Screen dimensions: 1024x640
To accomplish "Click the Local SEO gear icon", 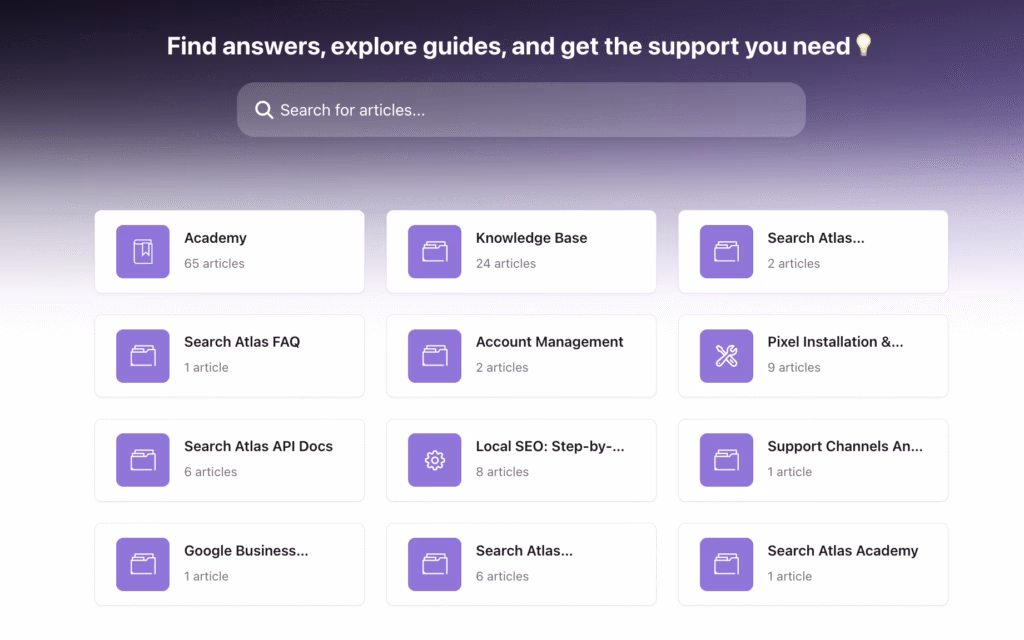I will click(434, 460).
